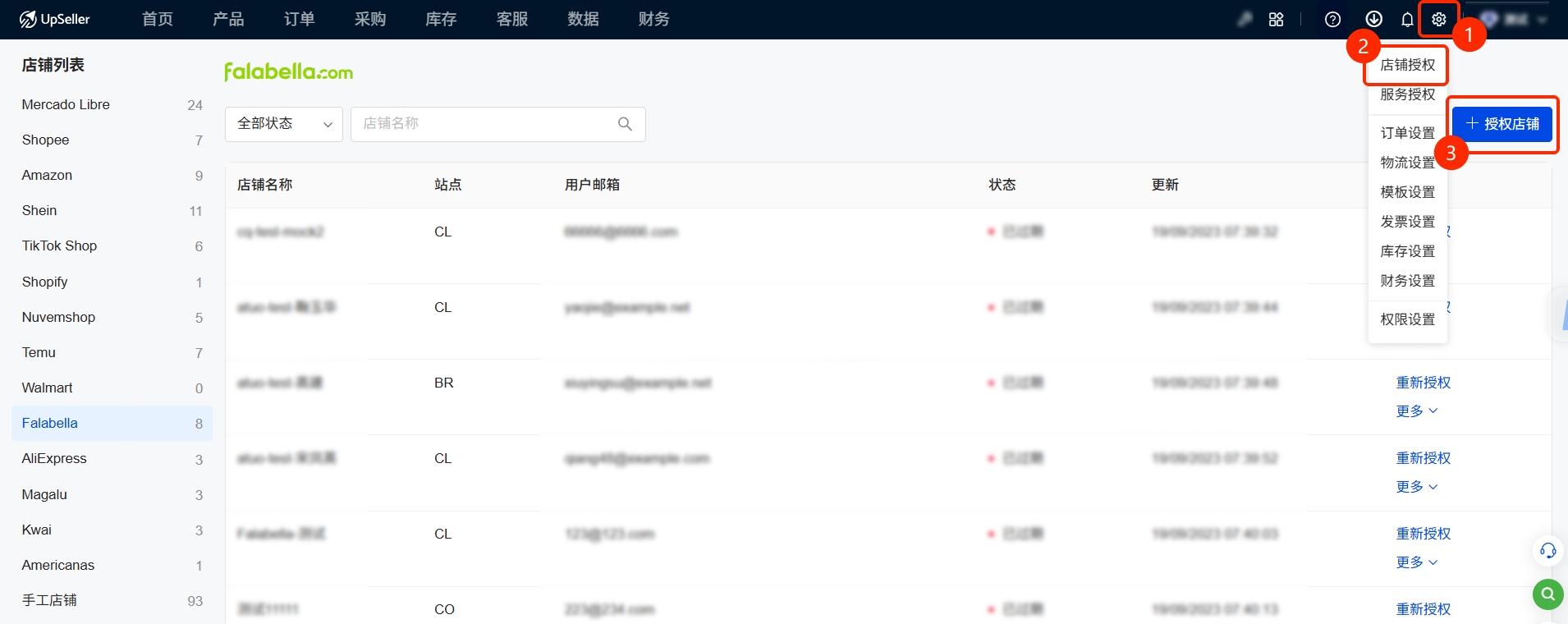The image size is (1568, 624).
Task: Open the 采购 menu
Action: coord(370,19)
